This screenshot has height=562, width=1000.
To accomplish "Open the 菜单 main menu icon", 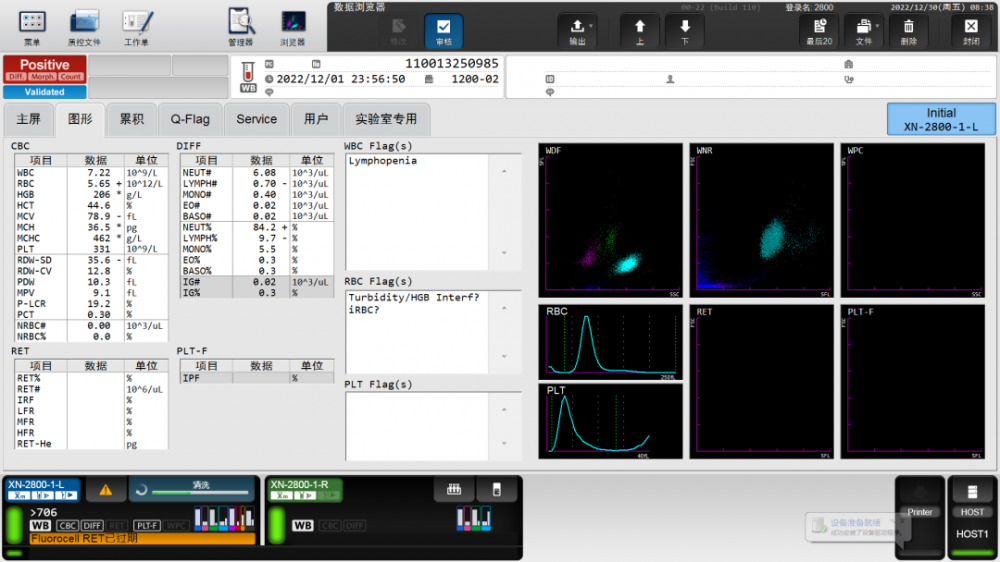I will pos(32,22).
